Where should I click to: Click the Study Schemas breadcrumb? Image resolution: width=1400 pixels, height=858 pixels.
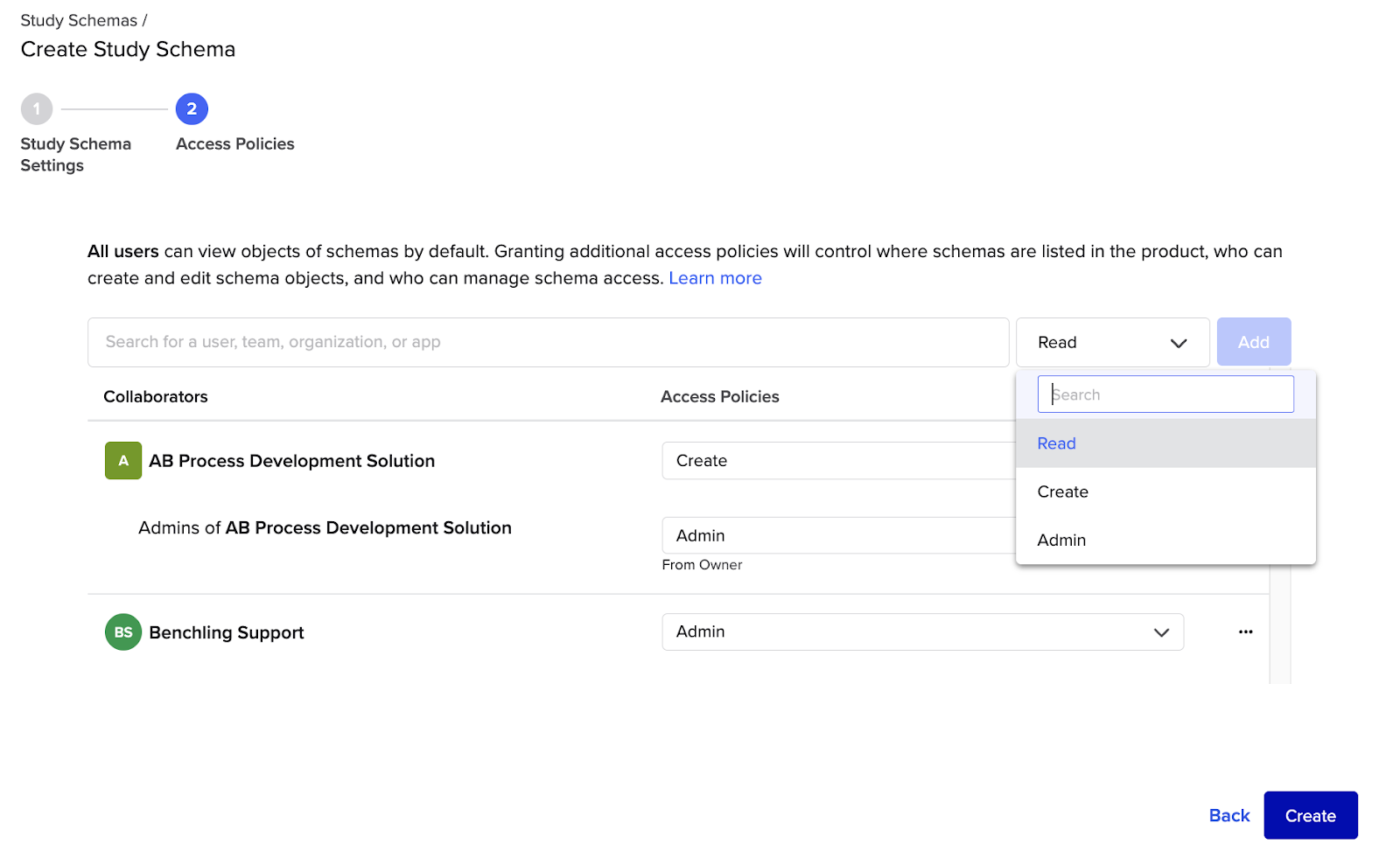[79, 19]
